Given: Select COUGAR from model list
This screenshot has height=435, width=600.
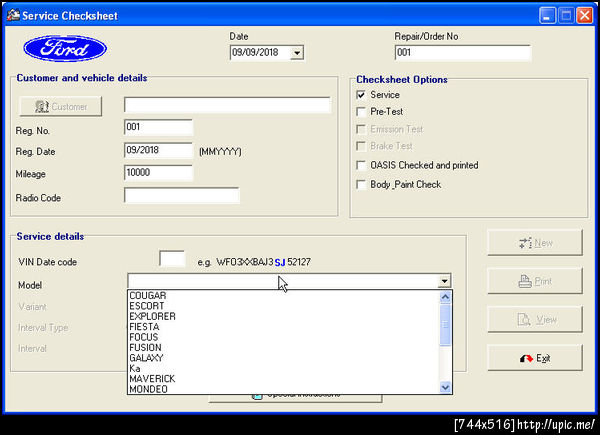Looking at the screenshot, I should tap(284, 296).
